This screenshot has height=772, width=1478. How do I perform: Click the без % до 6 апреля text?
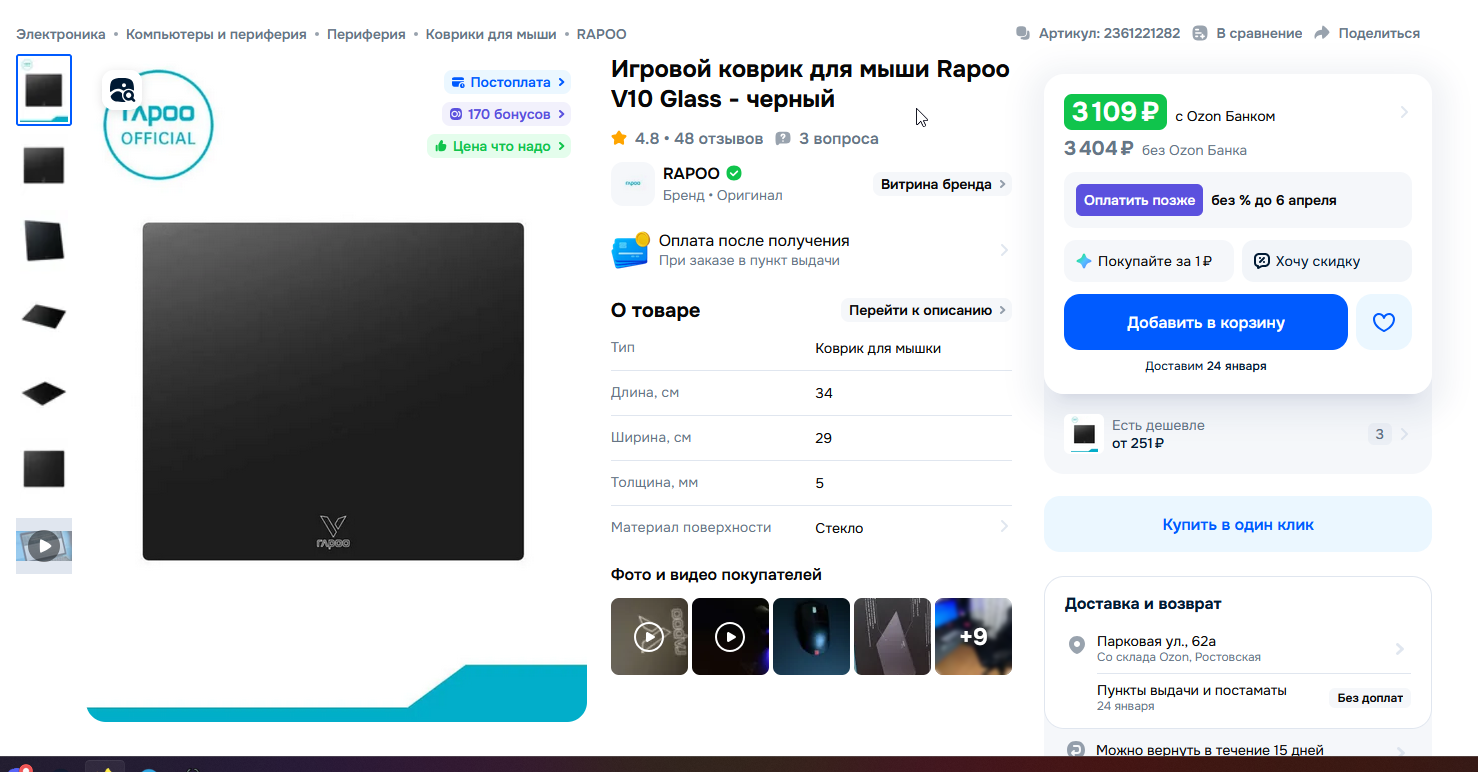(x=1274, y=200)
